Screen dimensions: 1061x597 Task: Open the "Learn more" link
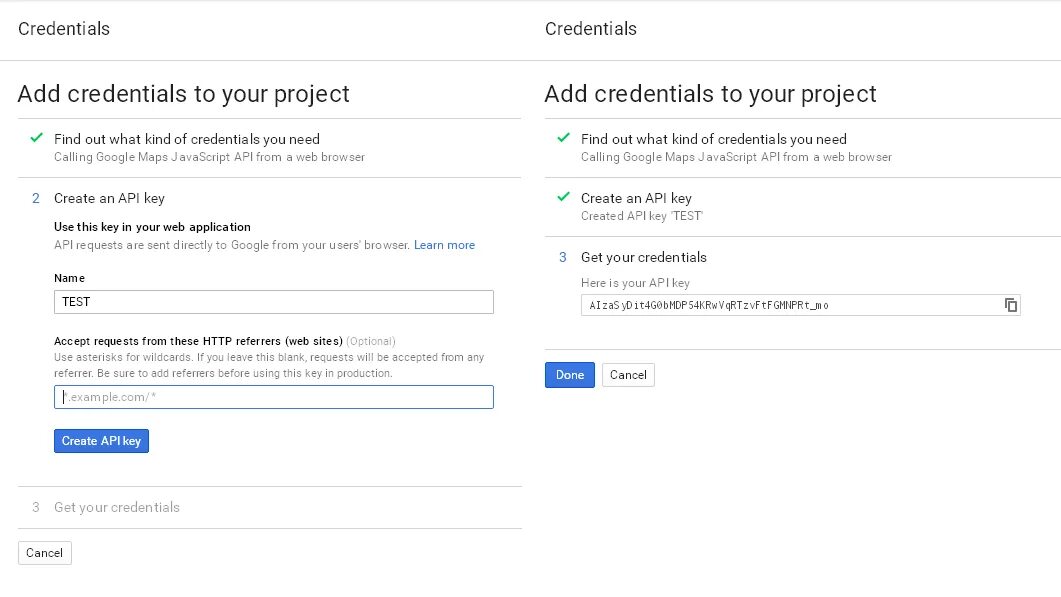(444, 245)
